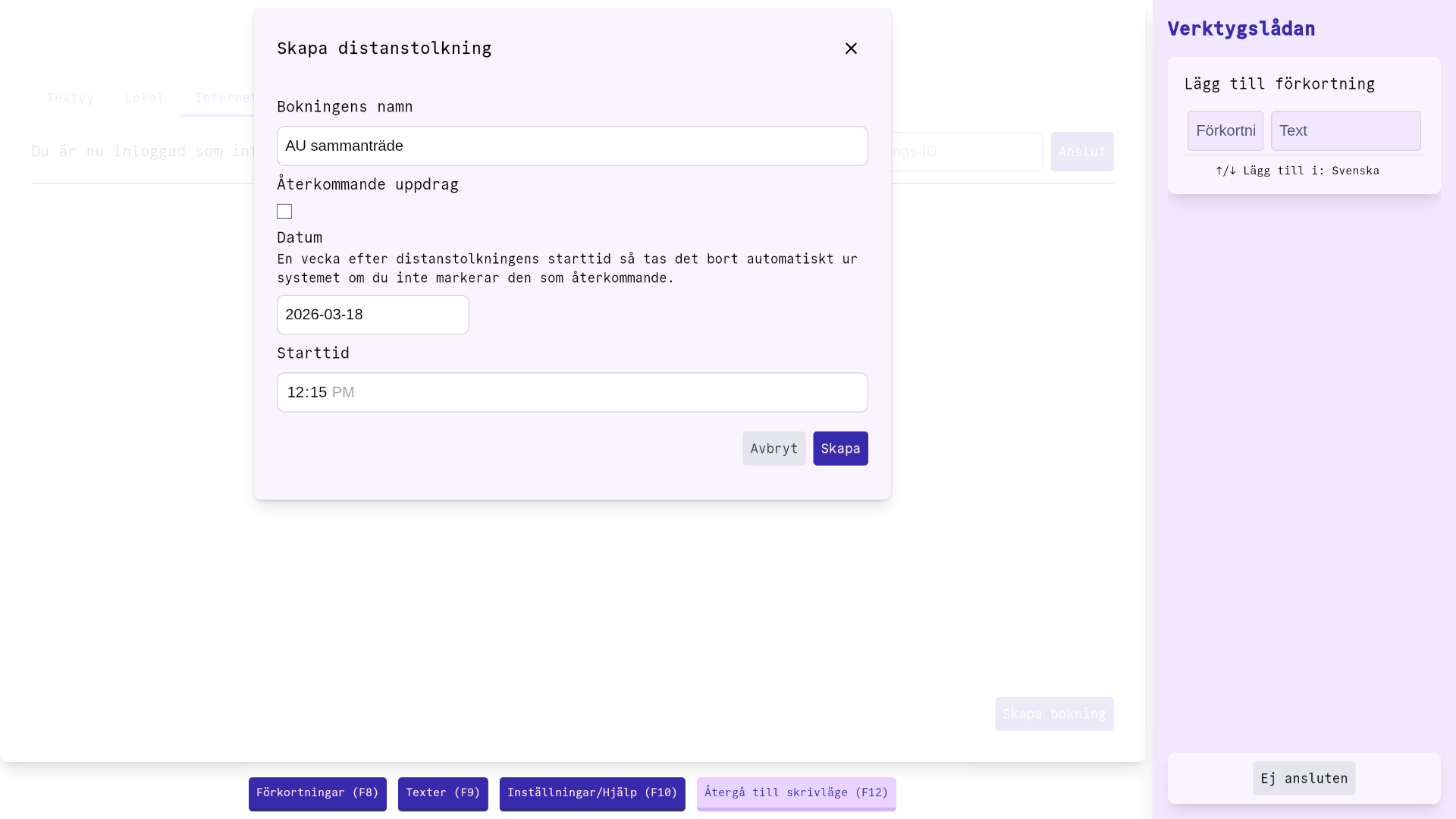Image resolution: width=1456 pixels, height=819 pixels.
Task: Click the Ej ansluten status indicator
Action: [1304, 778]
